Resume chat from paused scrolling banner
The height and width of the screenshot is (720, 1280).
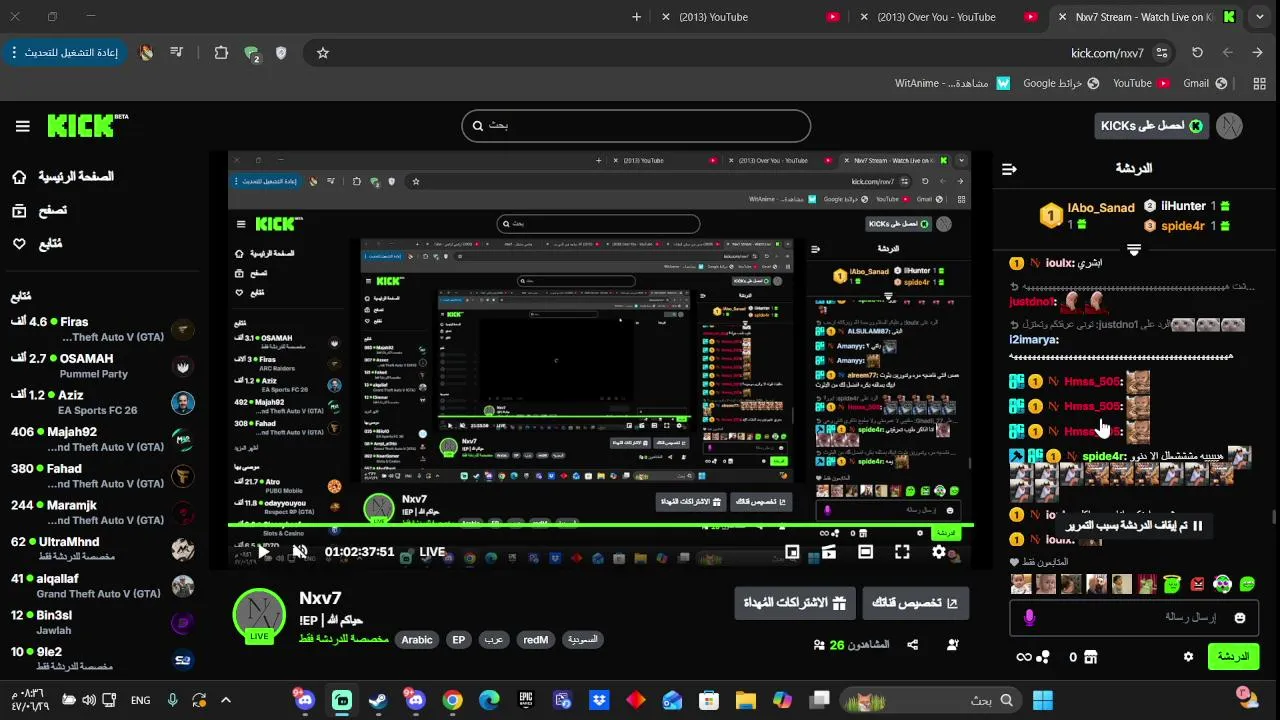click(1133, 525)
